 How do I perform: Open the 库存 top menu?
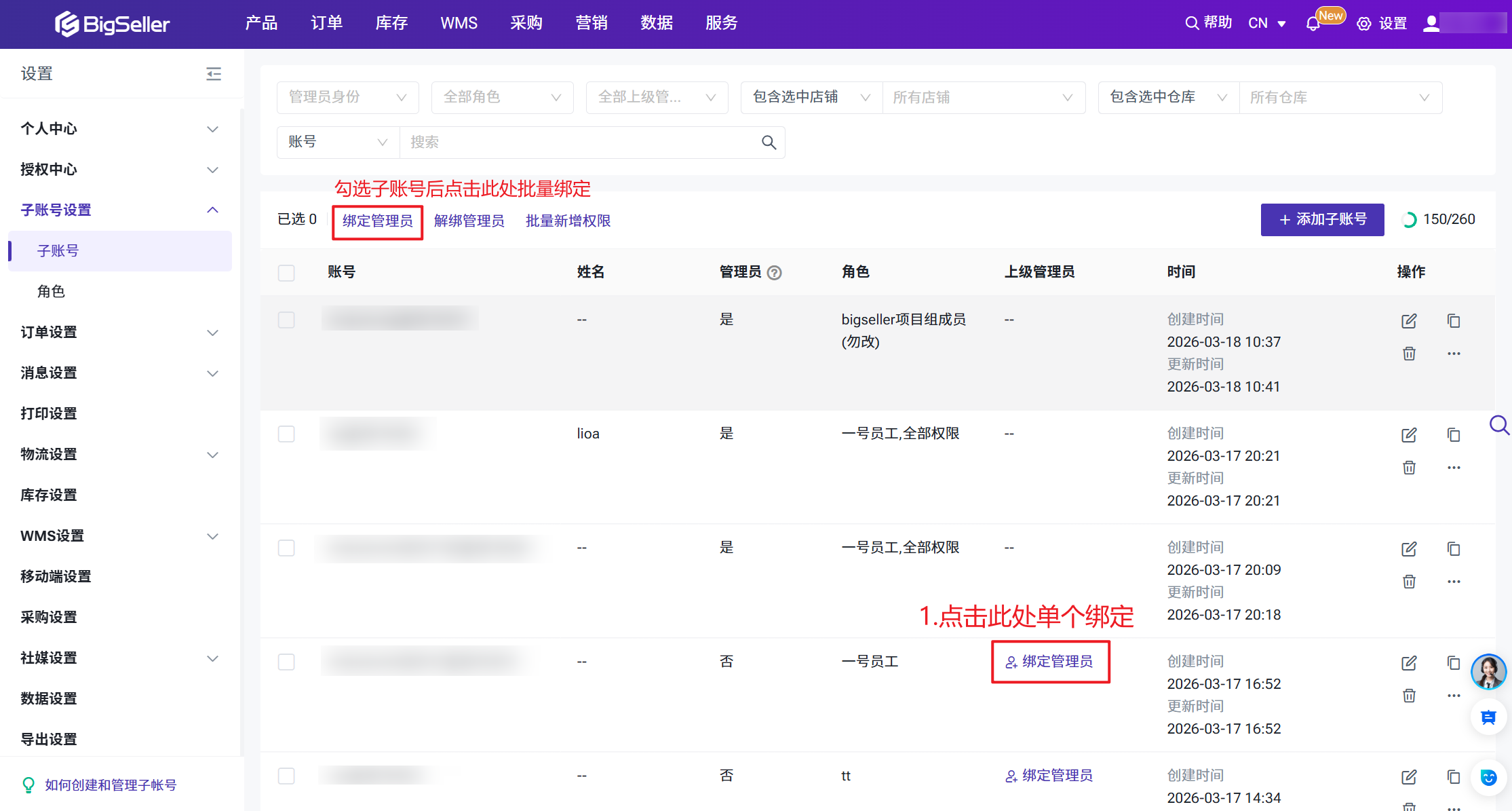coord(391,23)
